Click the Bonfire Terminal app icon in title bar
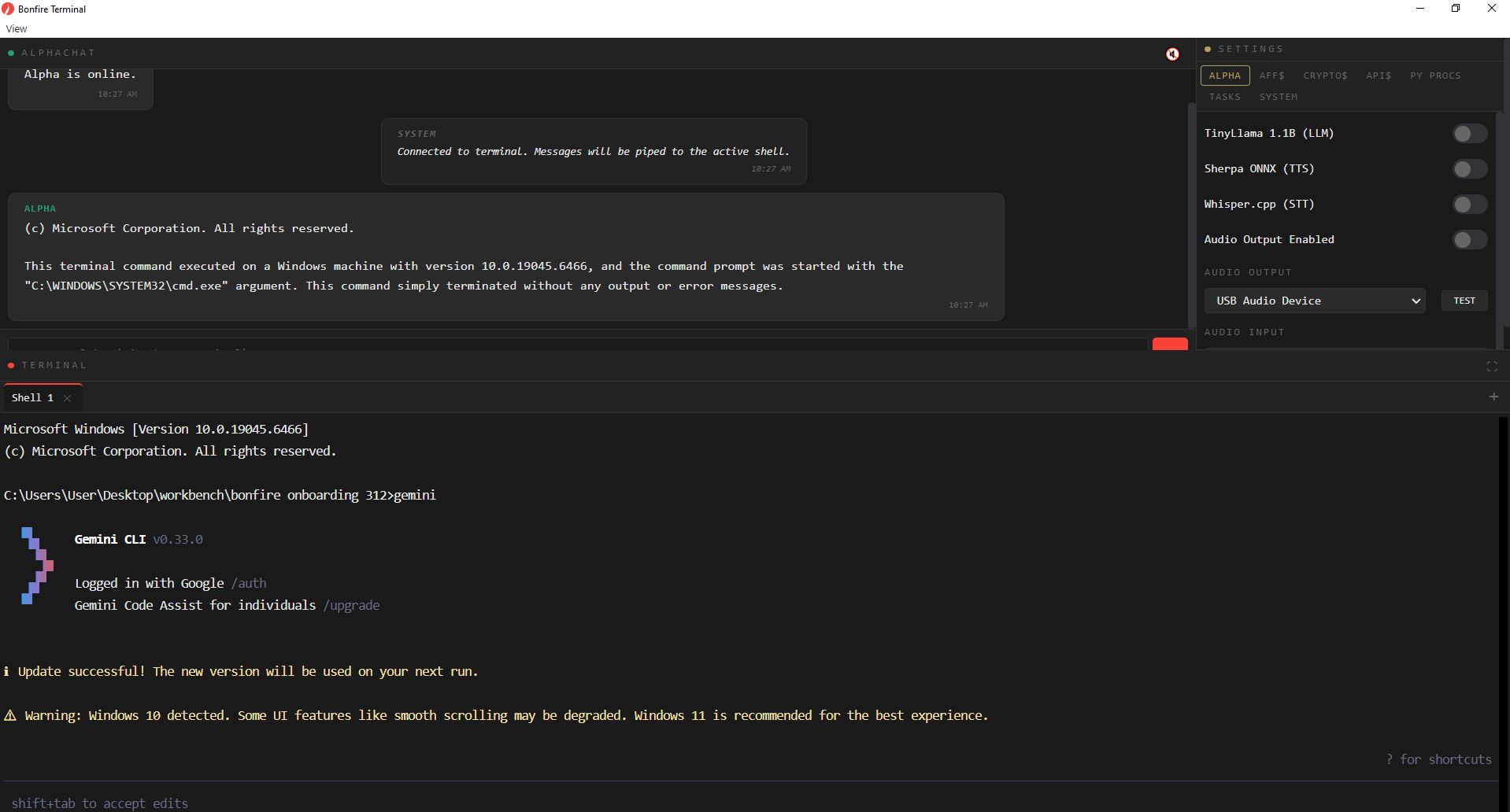Screen dimensions: 1510x812 [x=8, y=9]
